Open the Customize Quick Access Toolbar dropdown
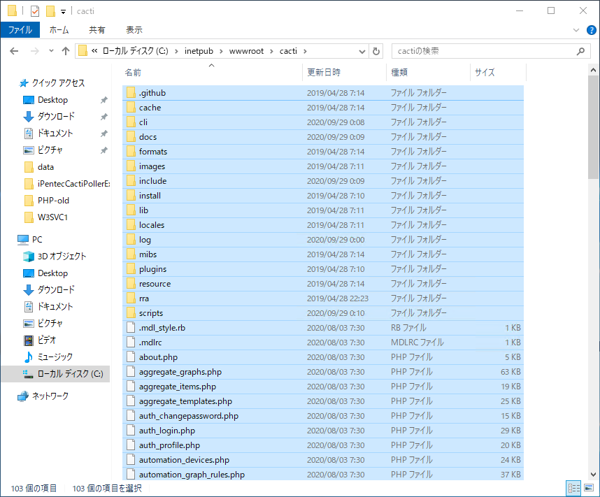Viewport: 600px width, 497px height. click(x=63, y=11)
